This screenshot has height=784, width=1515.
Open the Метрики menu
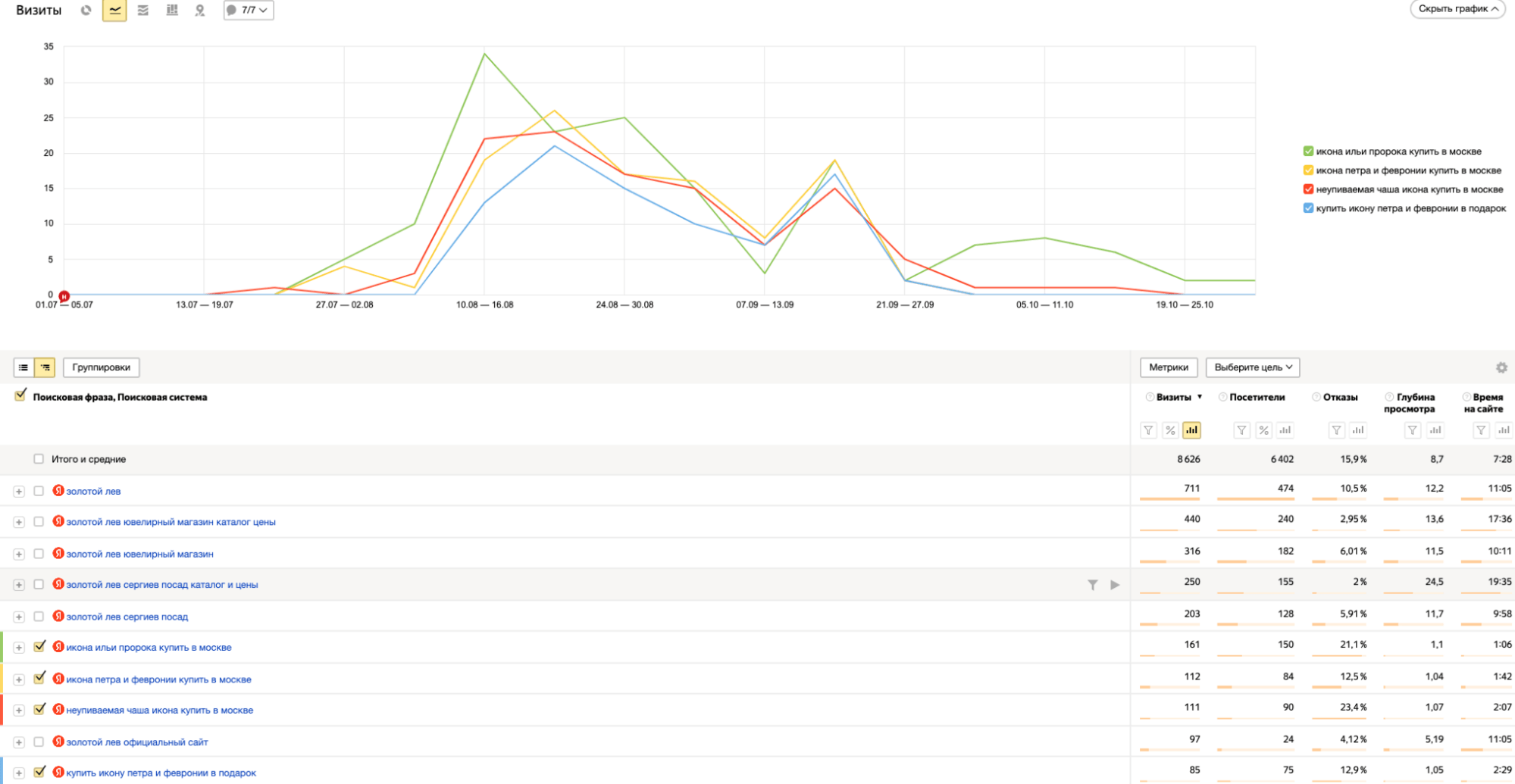tap(1168, 367)
